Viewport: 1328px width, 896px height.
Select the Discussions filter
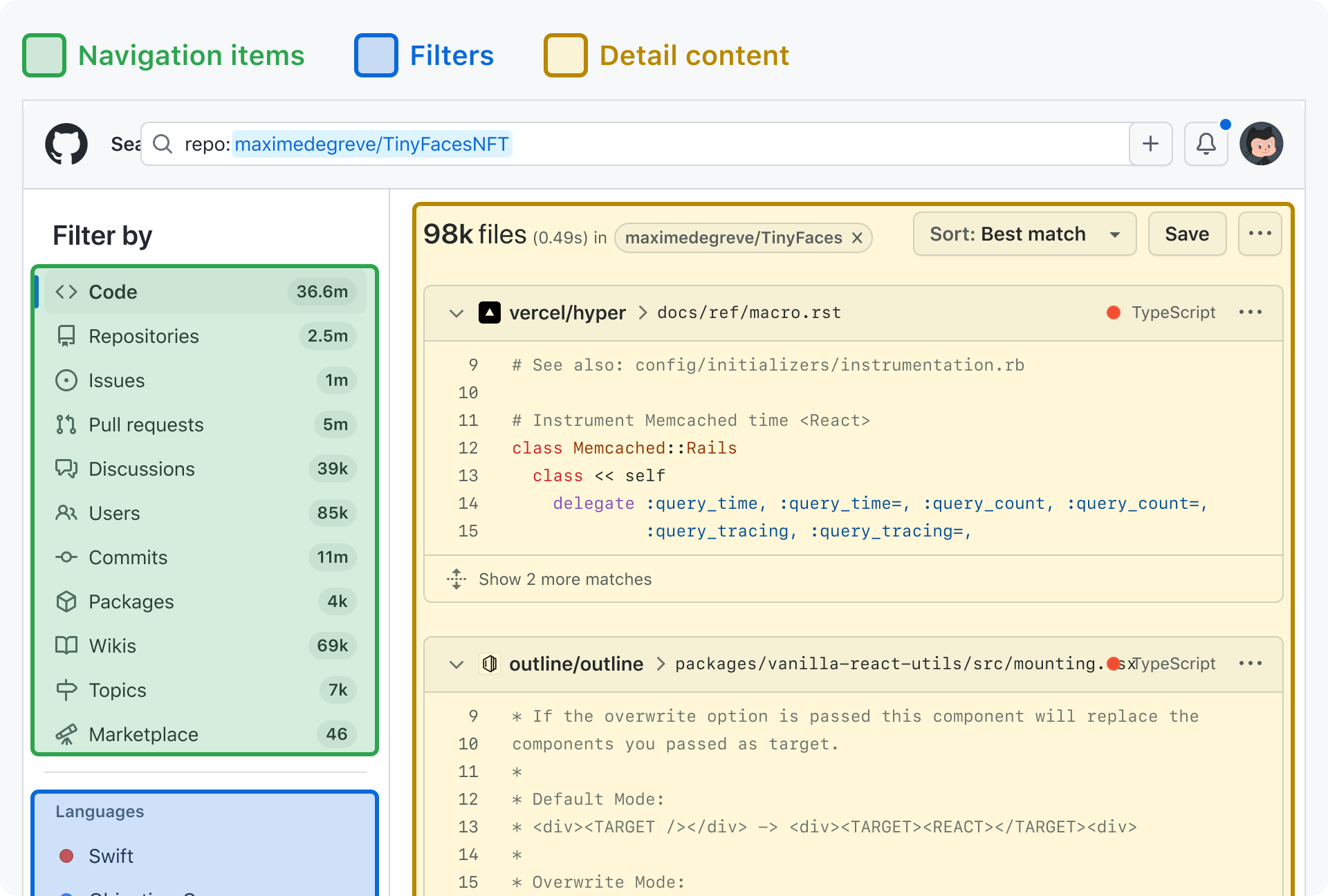[205, 469]
